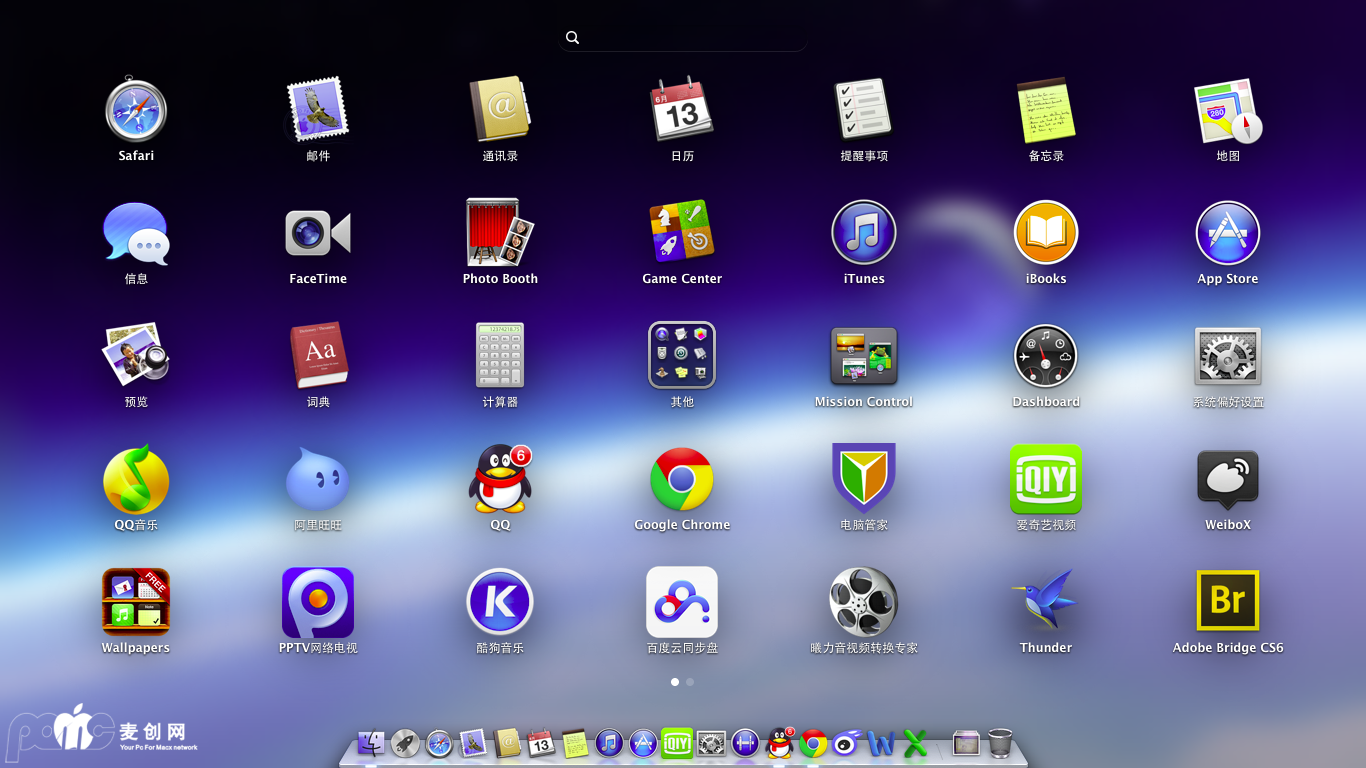Expand the 其他 folder
The height and width of the screenshot is (768, 1366).
coord(682,356)
